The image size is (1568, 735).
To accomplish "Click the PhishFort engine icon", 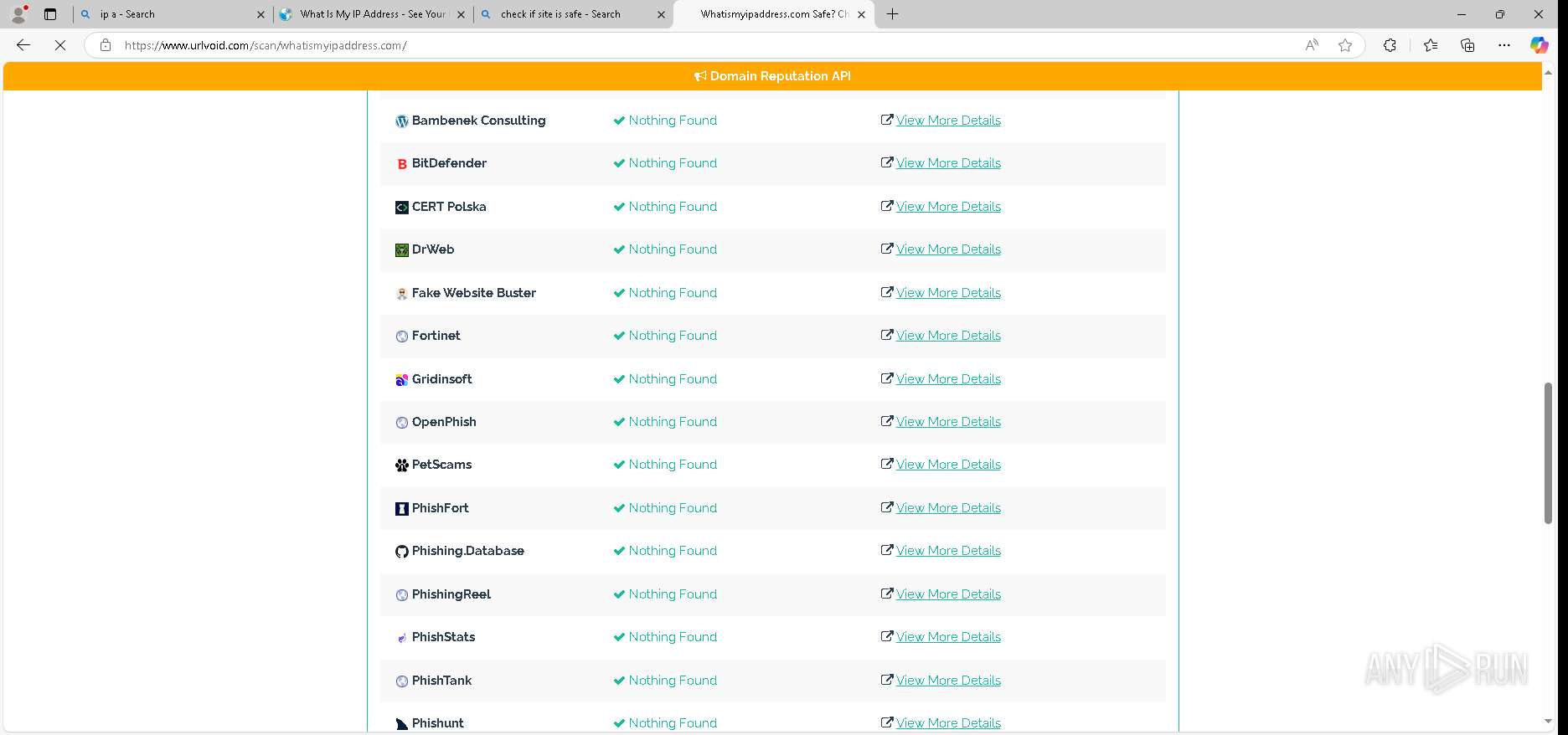I will click(x=402, y=509).
